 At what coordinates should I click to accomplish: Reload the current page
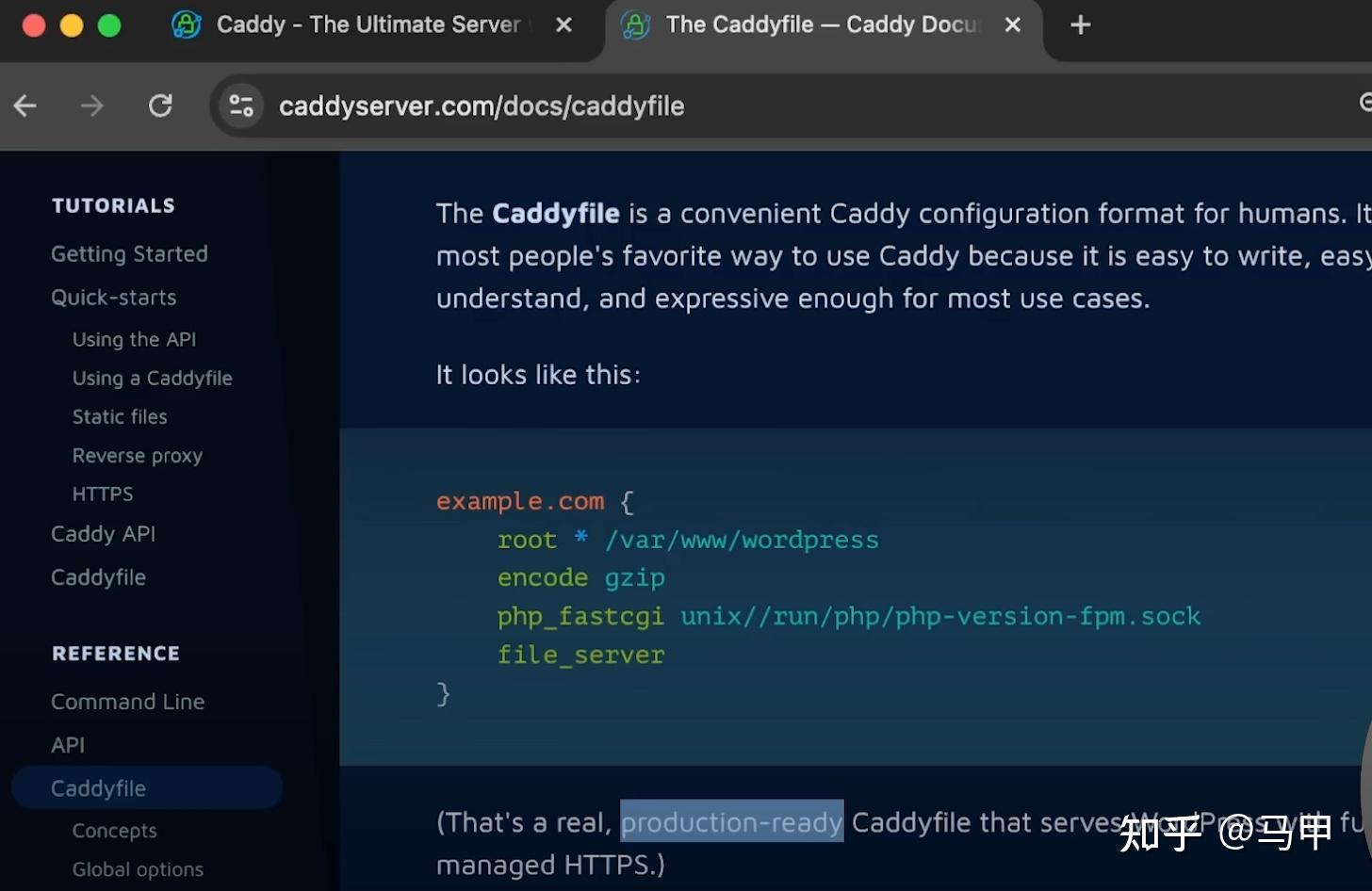160,105
